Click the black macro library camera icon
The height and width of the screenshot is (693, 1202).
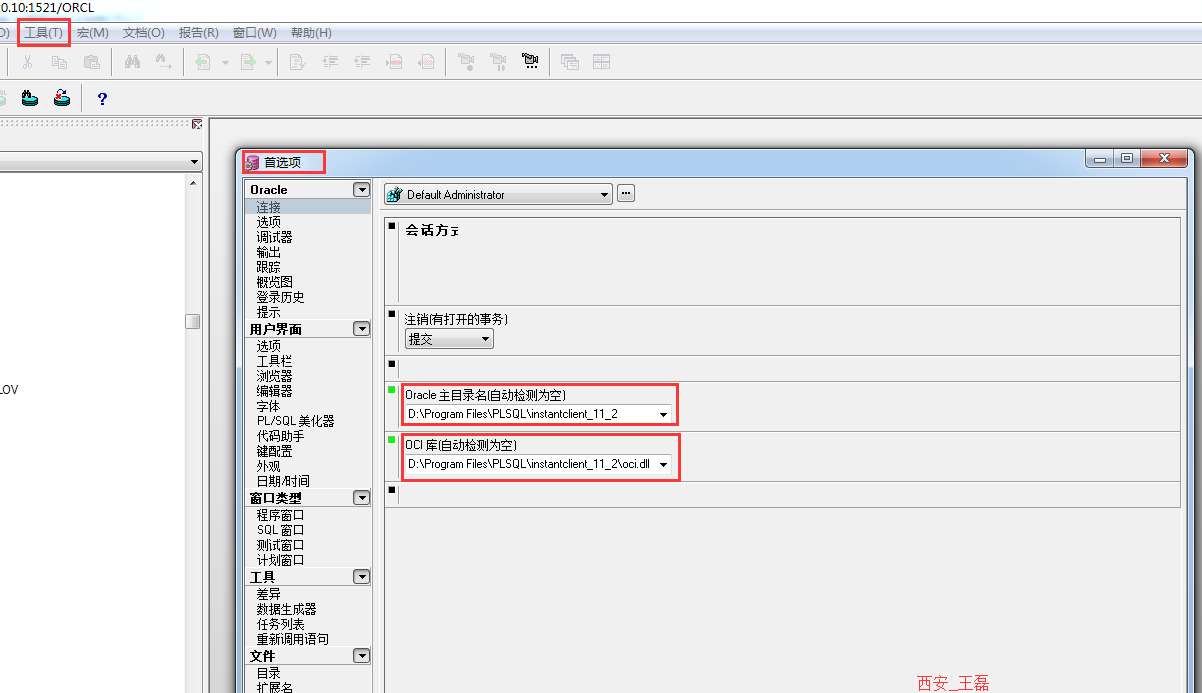pos(530,62)
